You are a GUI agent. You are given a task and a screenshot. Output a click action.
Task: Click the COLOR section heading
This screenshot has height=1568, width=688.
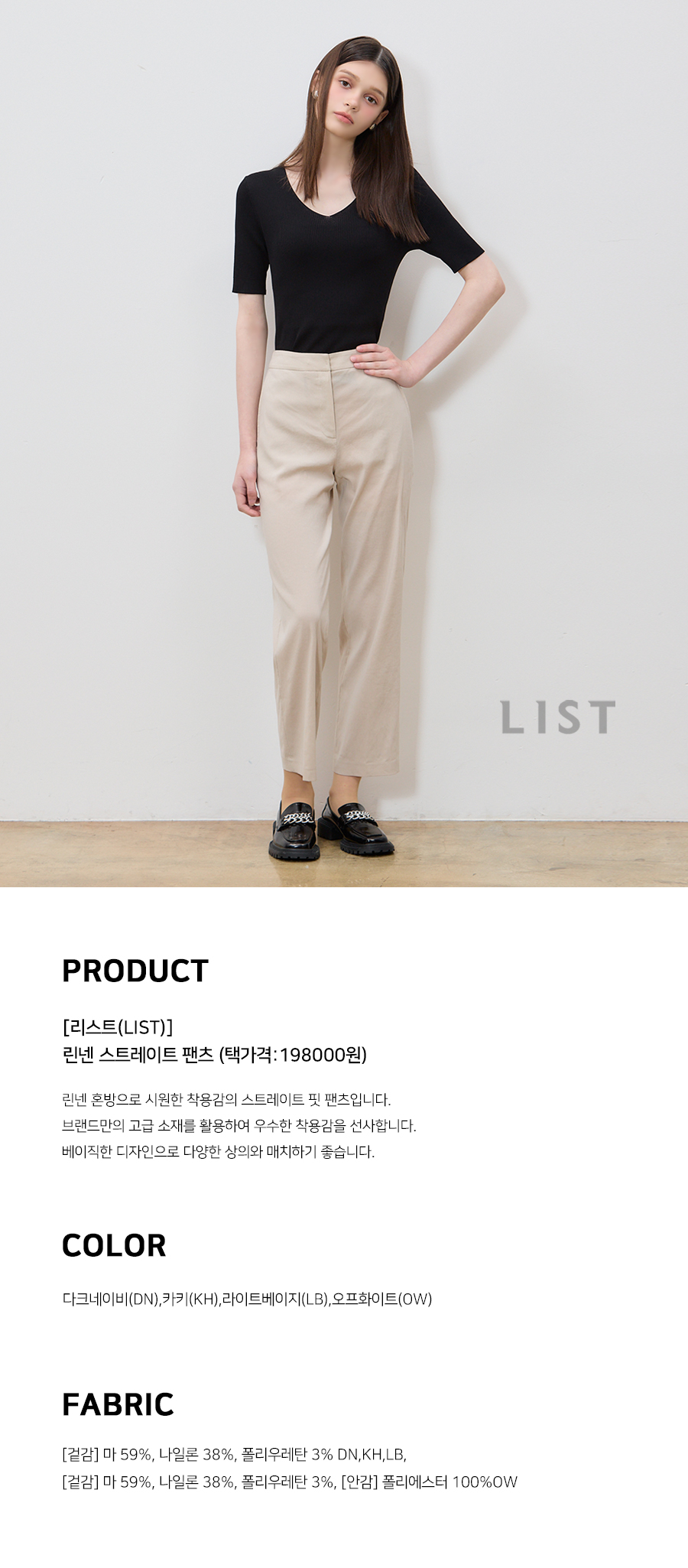pos(114,1245)
